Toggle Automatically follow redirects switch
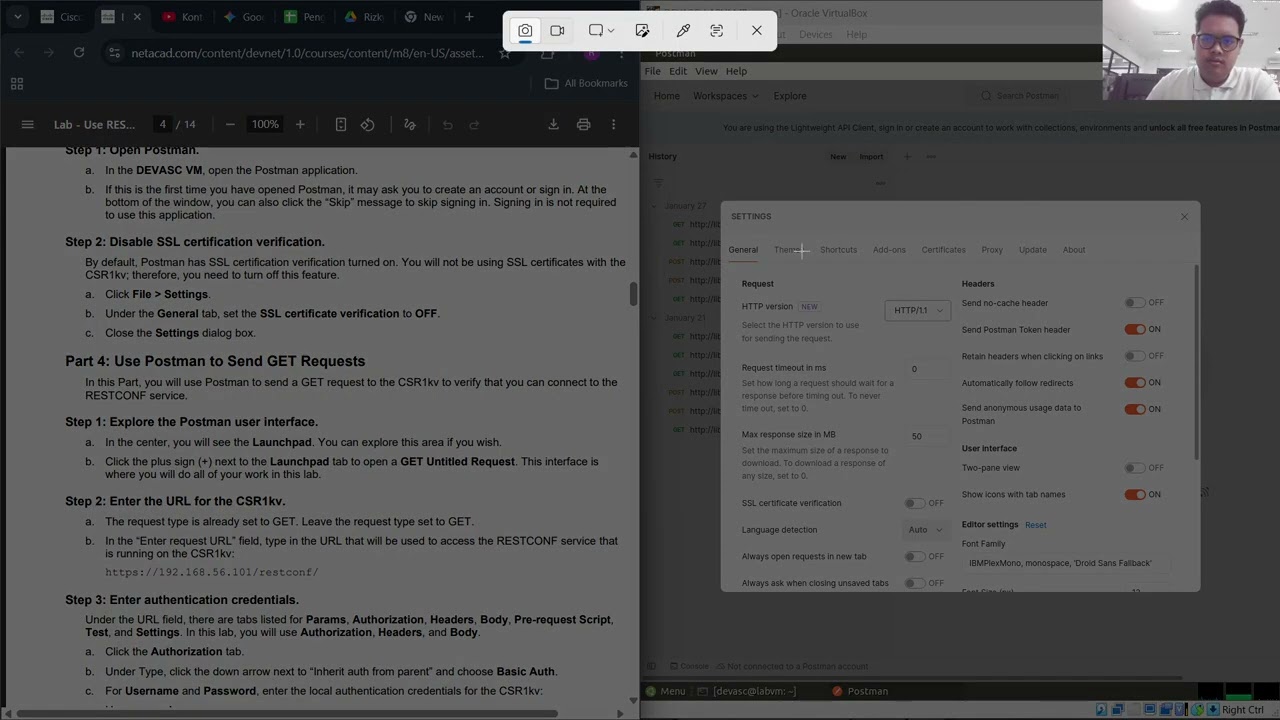The image size is (1280, 720). [1134, 383]
